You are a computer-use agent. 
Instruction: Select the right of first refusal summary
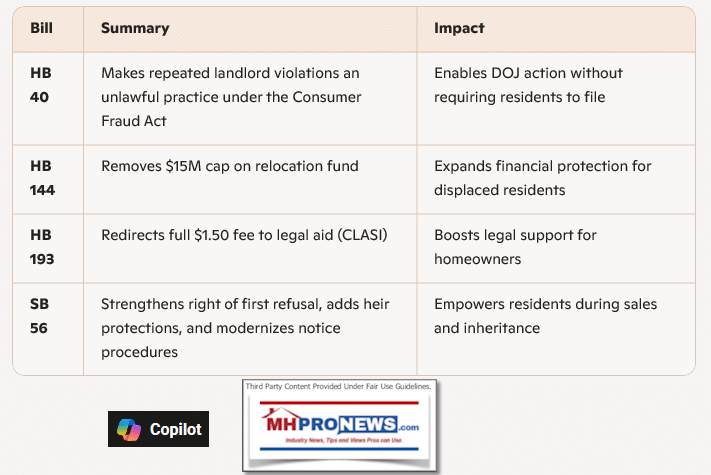(245, 328)
